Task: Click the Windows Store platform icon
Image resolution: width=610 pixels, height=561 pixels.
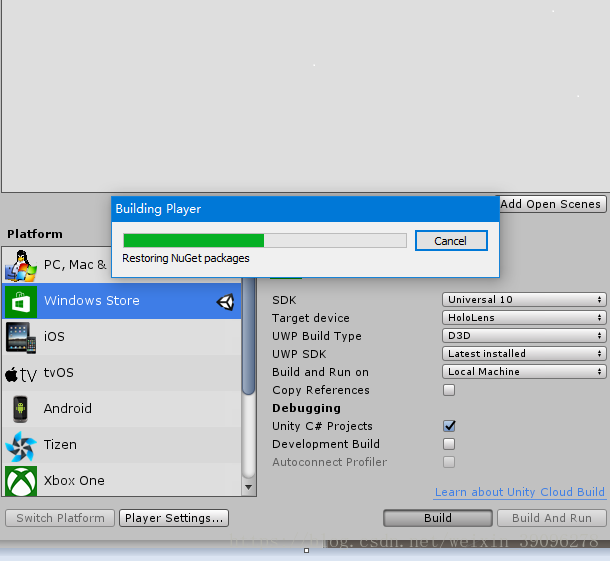Action: 21,302
